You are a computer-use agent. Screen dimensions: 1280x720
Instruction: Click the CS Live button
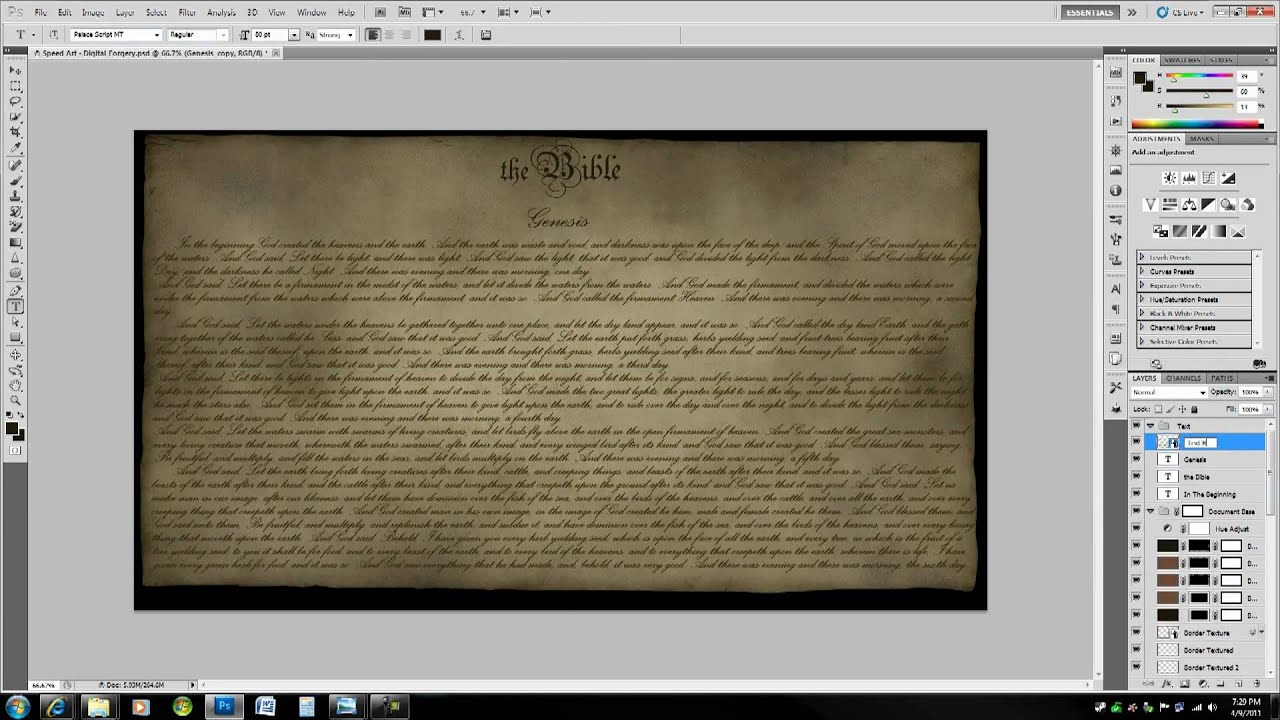click(1178, 12)
